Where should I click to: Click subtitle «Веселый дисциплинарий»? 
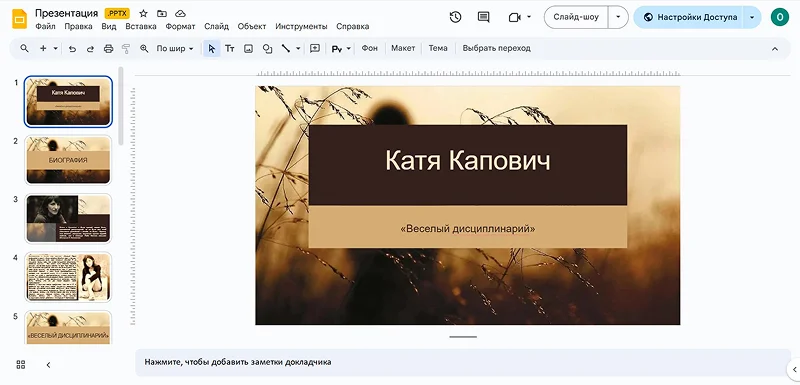tap(468, 228)
